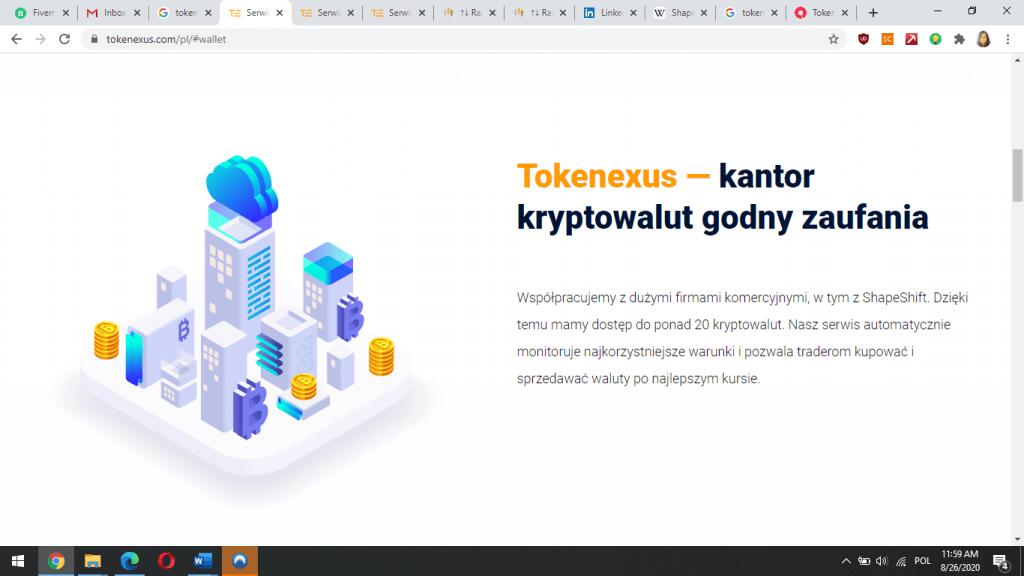Screen dimensions: 1024x576
Task: Close the LinkedIn tab
Action: (633, 12)
